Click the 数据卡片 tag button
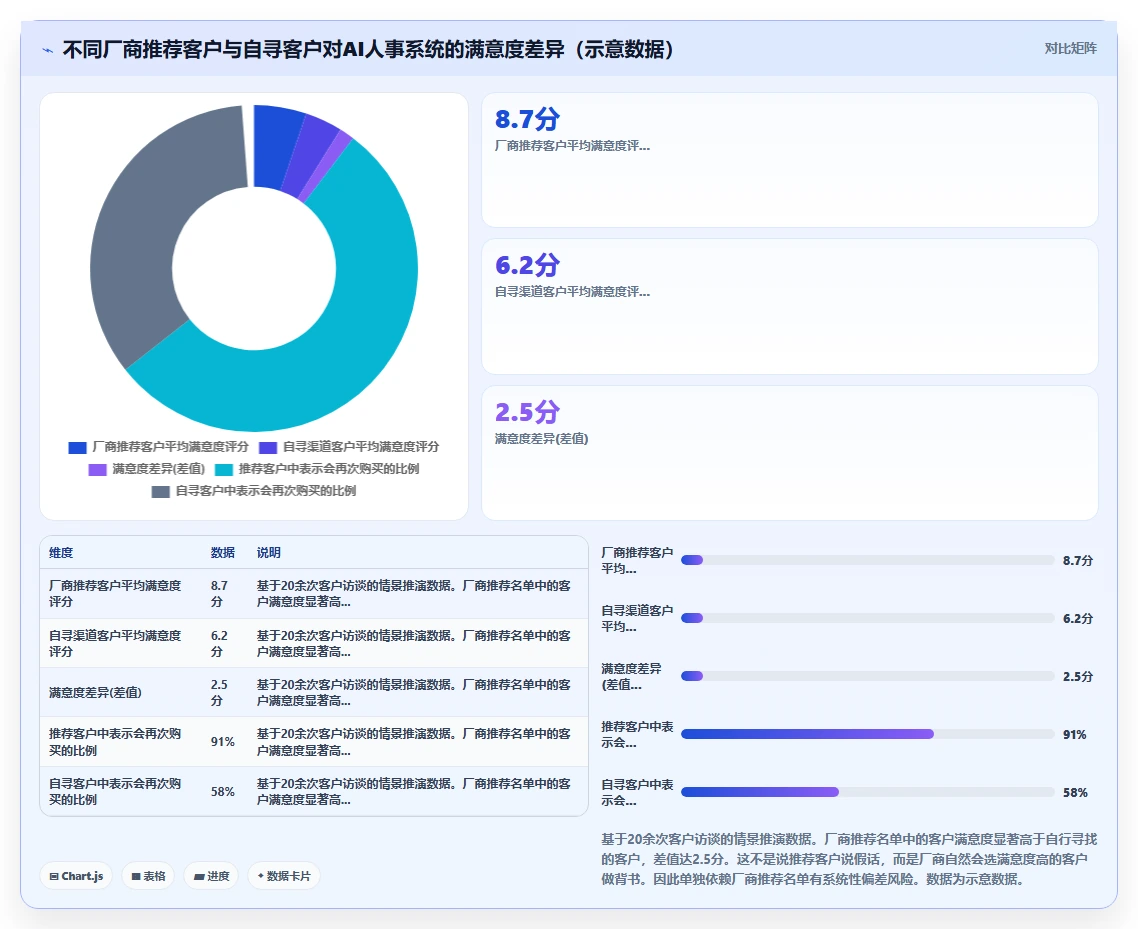The image size is (1138, 929). pyautogui.click(x=284, y=876)
